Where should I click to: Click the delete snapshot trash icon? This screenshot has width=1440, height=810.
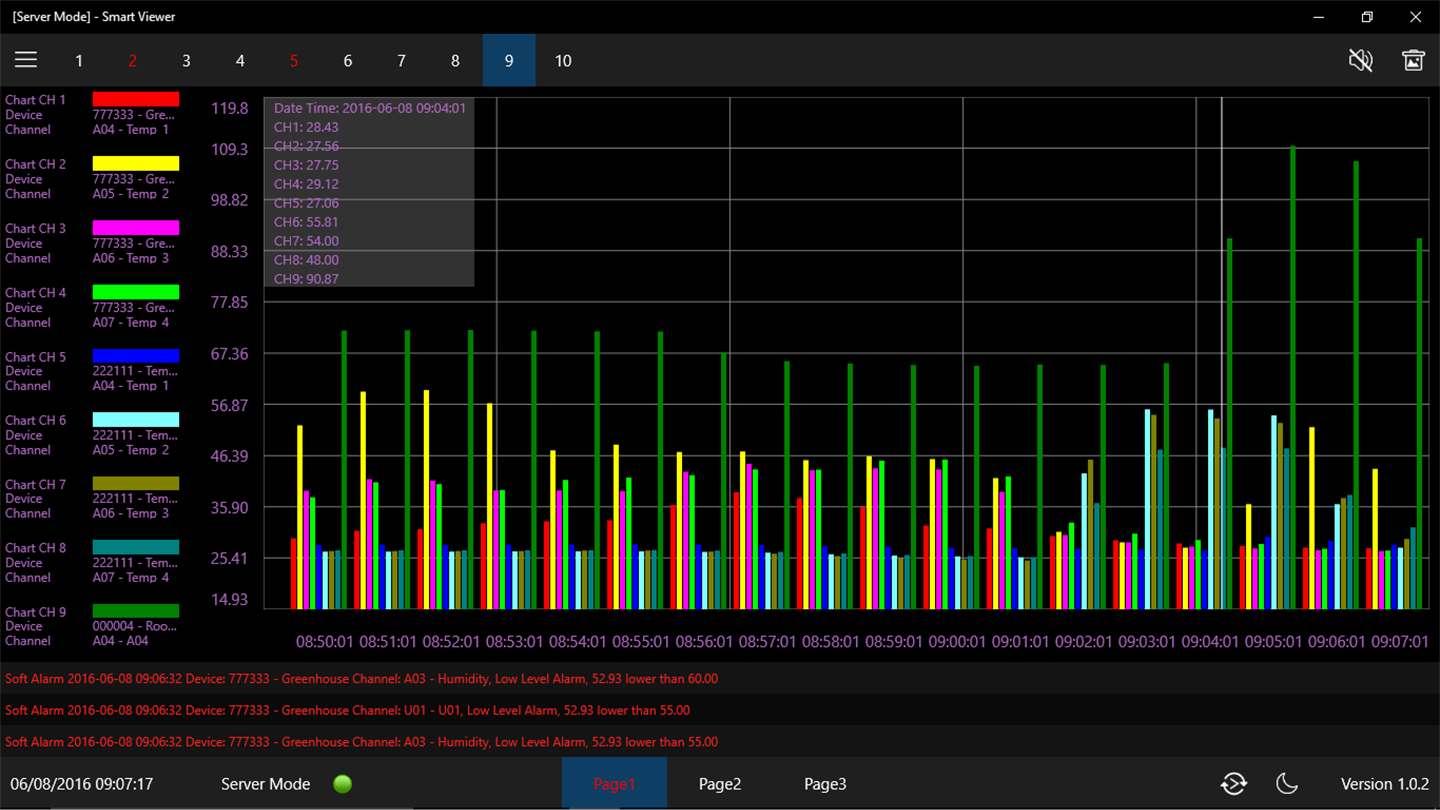(1413, 60)
